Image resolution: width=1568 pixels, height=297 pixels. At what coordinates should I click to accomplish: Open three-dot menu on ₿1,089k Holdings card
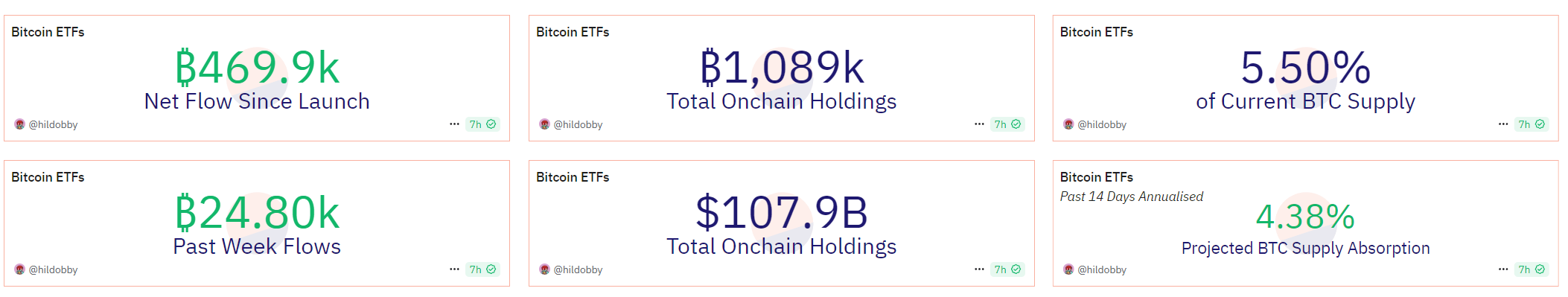979,124
